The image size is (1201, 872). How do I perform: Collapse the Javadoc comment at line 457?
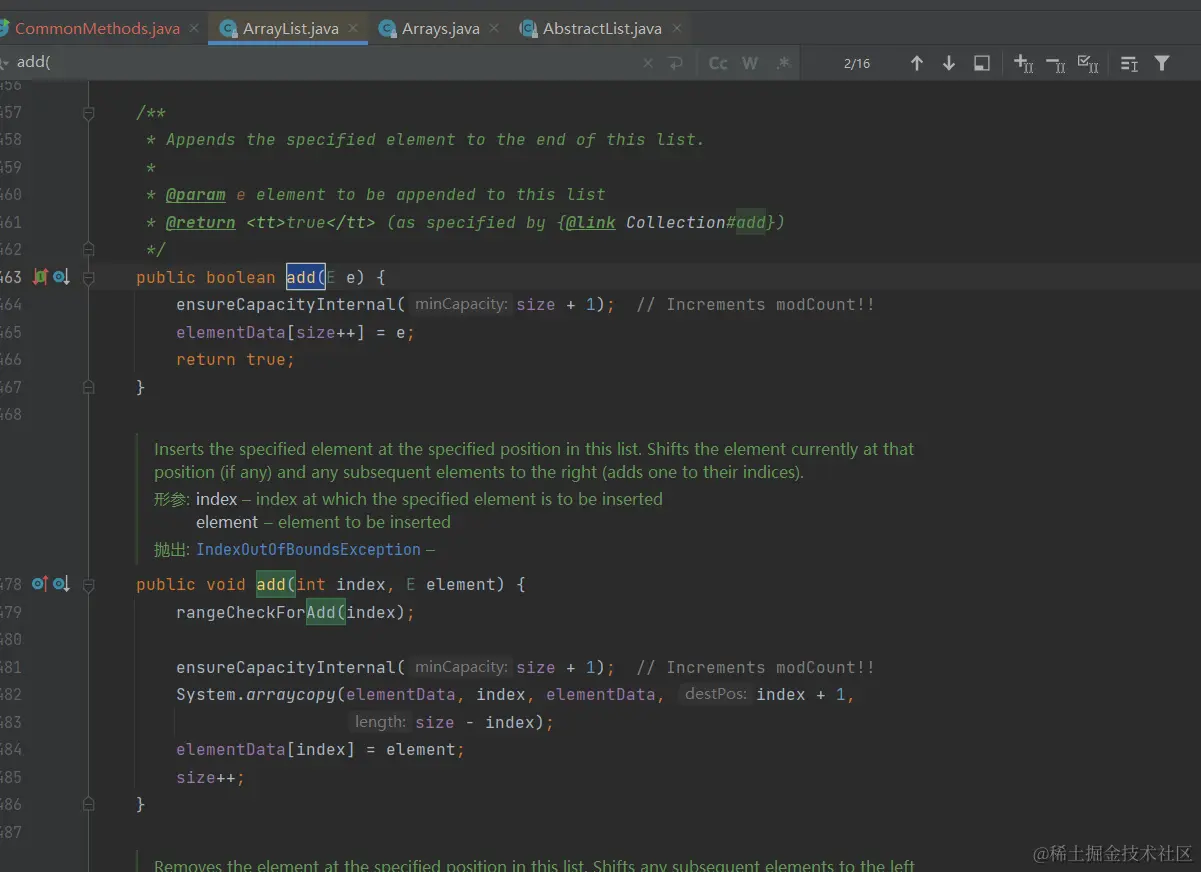pos(89,115)
